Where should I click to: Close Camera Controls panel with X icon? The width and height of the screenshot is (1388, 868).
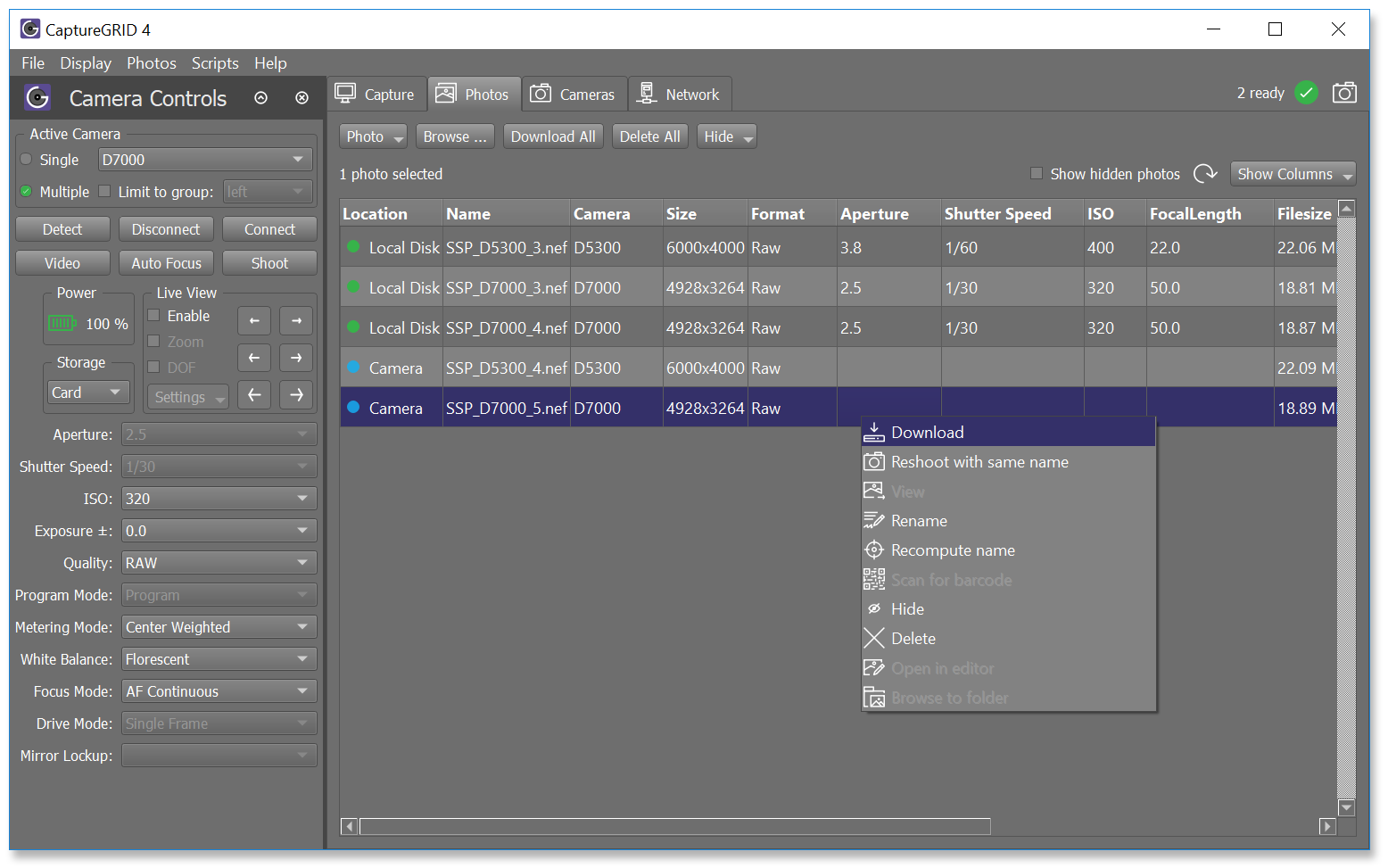[302, 98]
